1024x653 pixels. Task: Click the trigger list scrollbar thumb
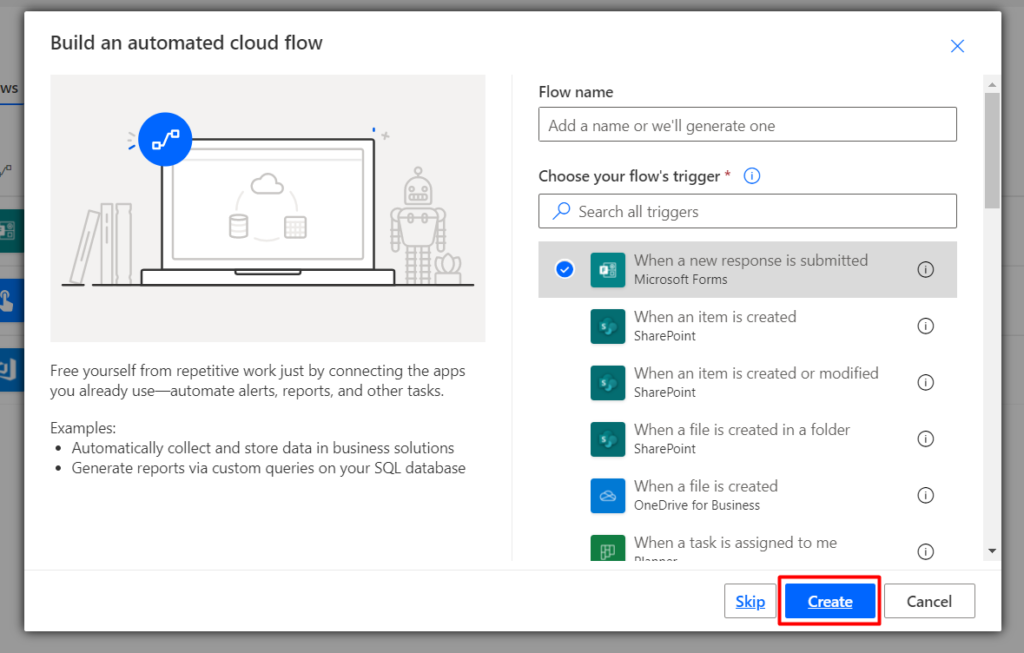992,150
